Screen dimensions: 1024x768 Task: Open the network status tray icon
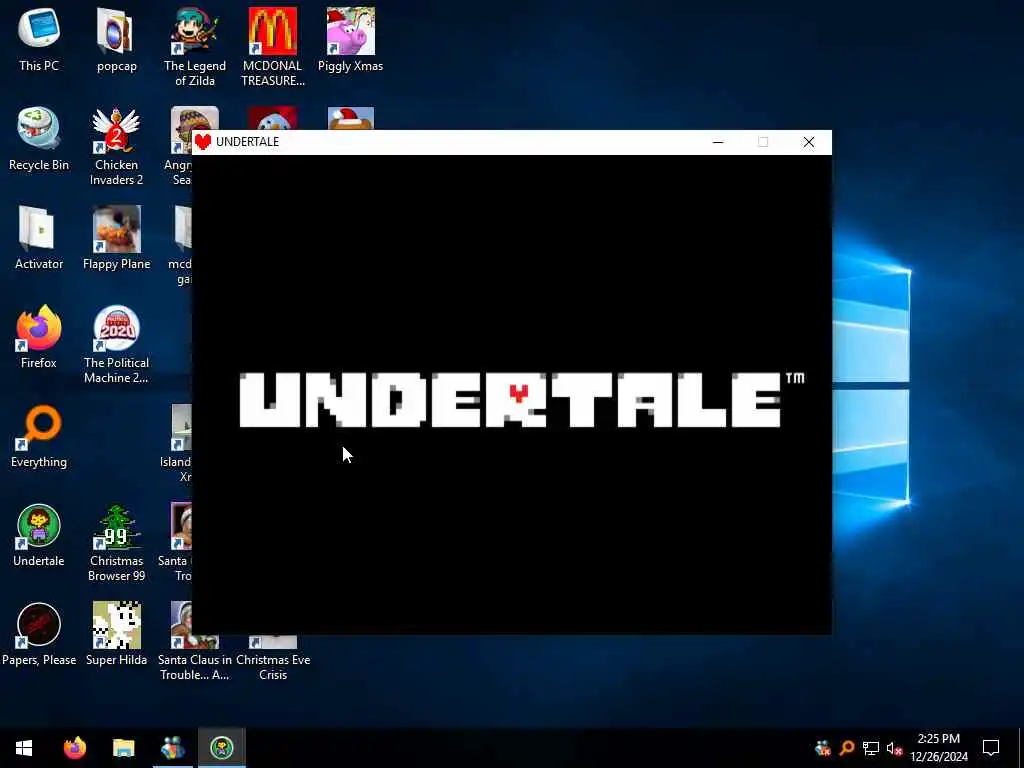(871, 748)
